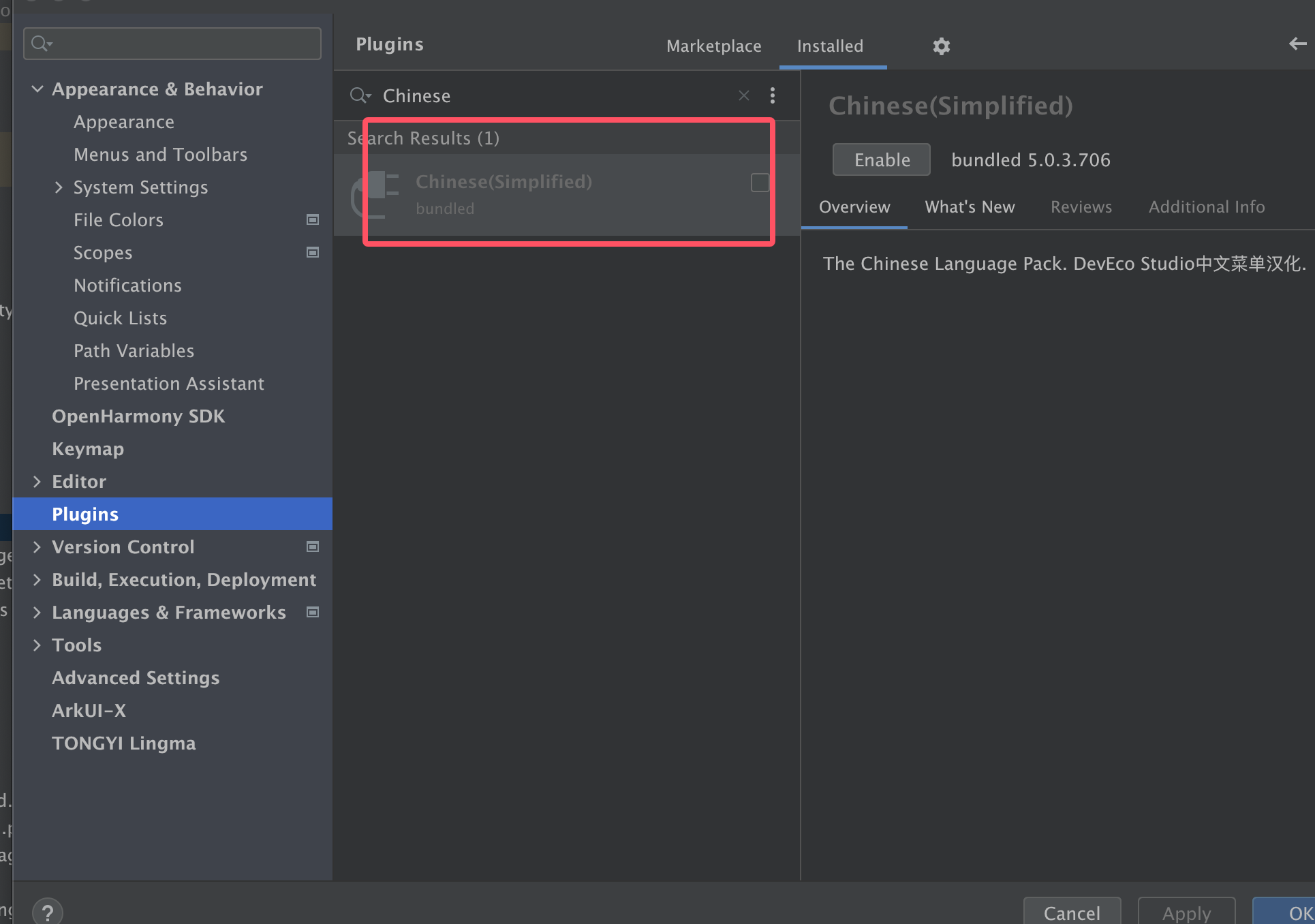
Task: Open the Additional Info tab
Action: point(1206,207)
